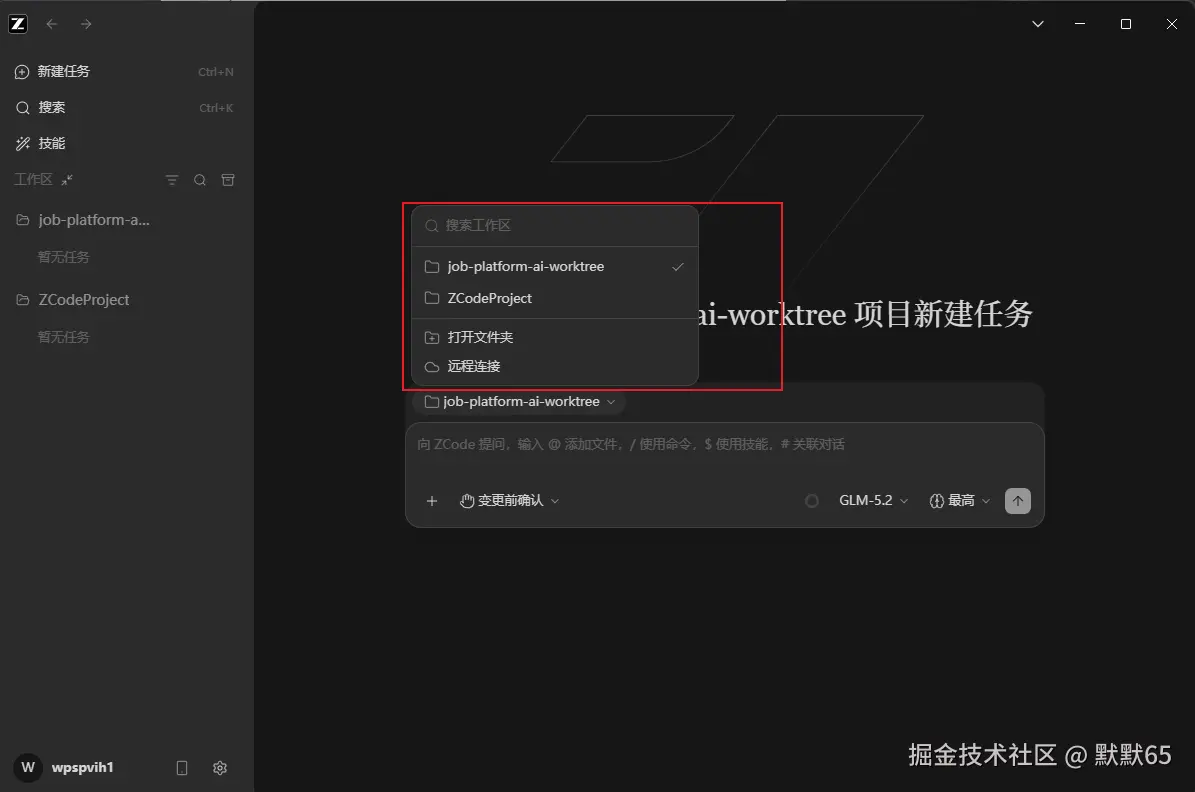The width and height of the screenshot is (1195, 792).
Task: Collapse the workspace section arrows icon
Action: (x=67, y=180)
